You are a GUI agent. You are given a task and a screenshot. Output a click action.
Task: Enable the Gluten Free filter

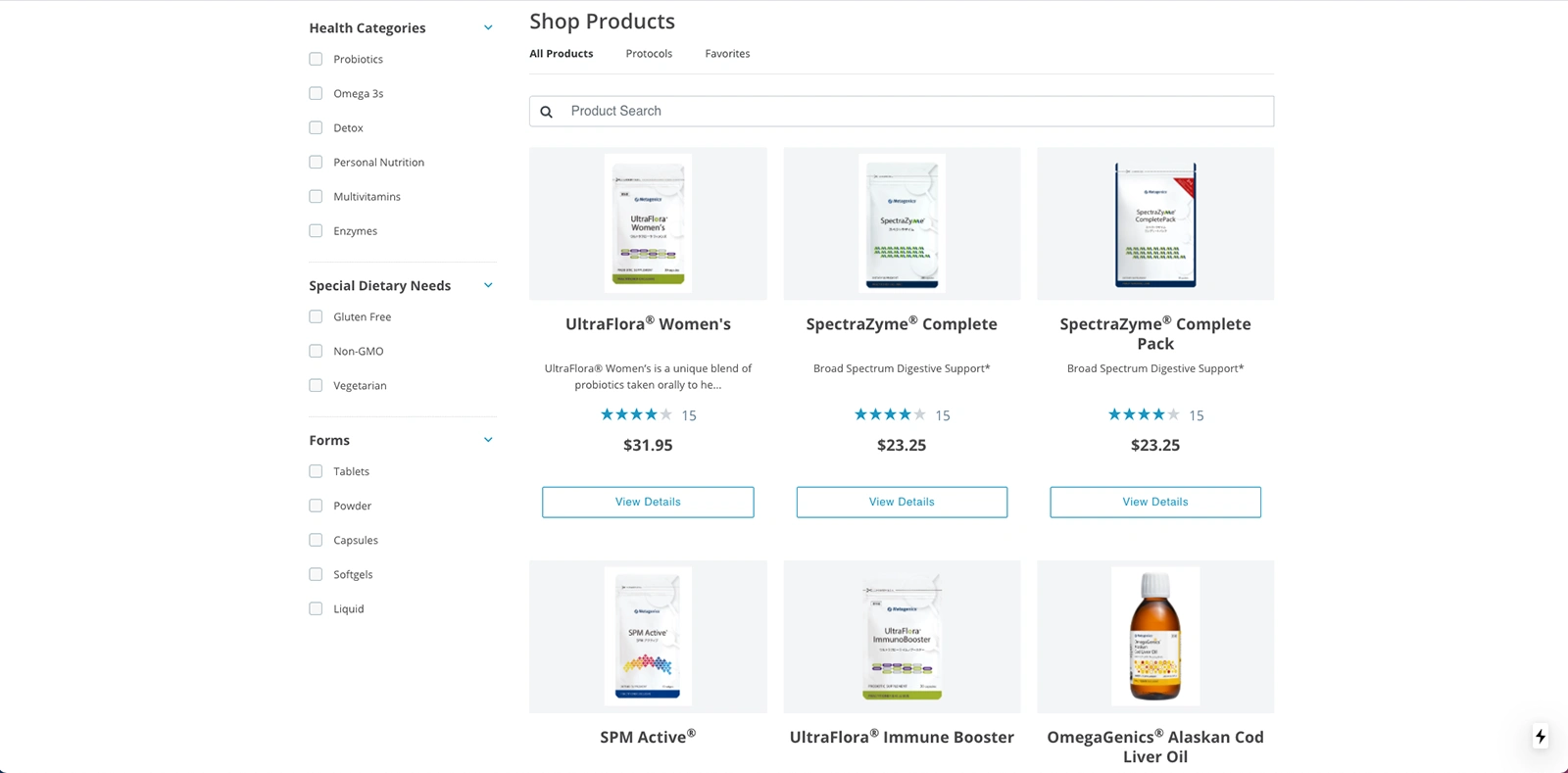(x=316, y=316)
